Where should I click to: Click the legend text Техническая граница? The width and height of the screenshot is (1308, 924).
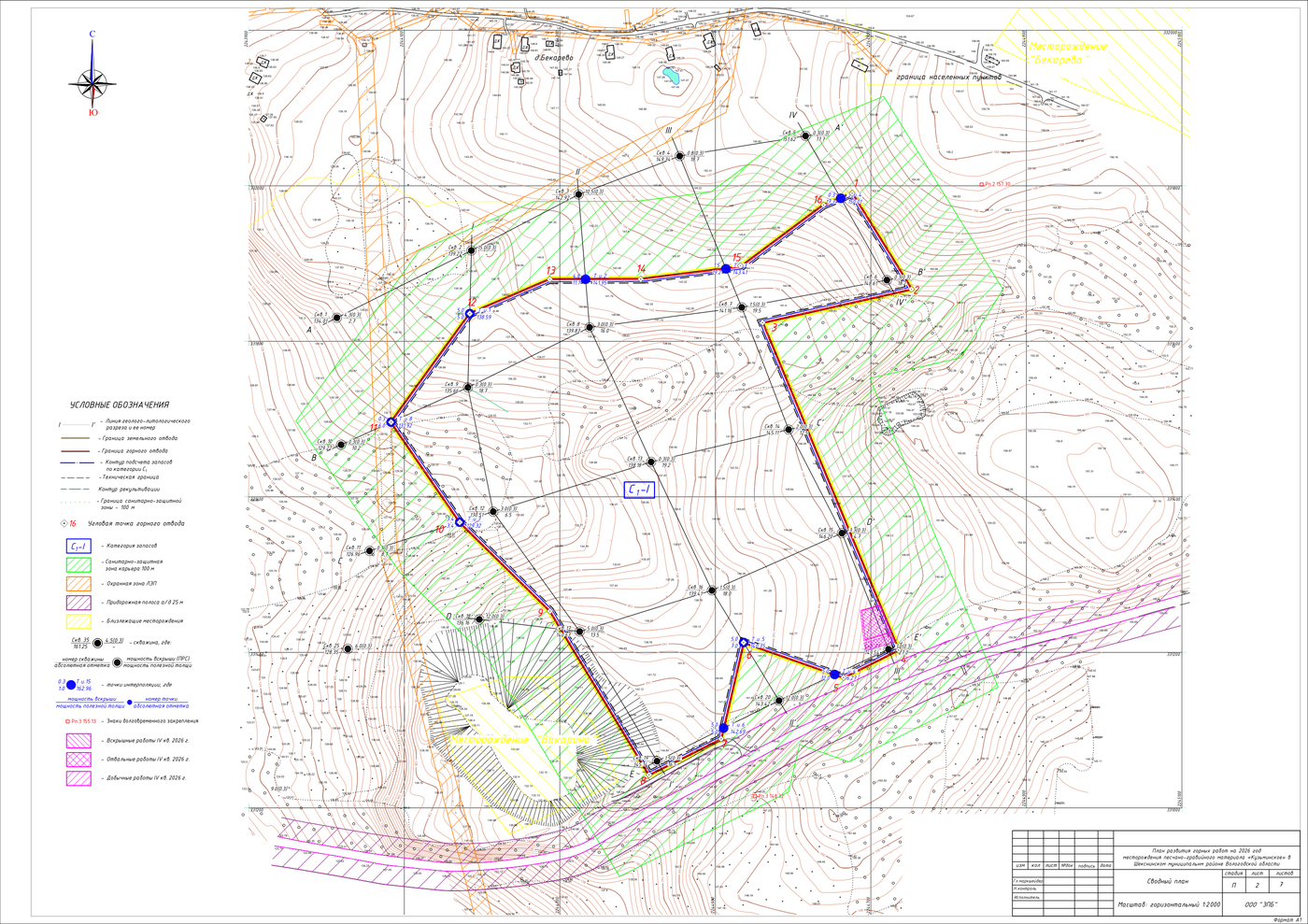pyautogui.click(x=132, y=477)
